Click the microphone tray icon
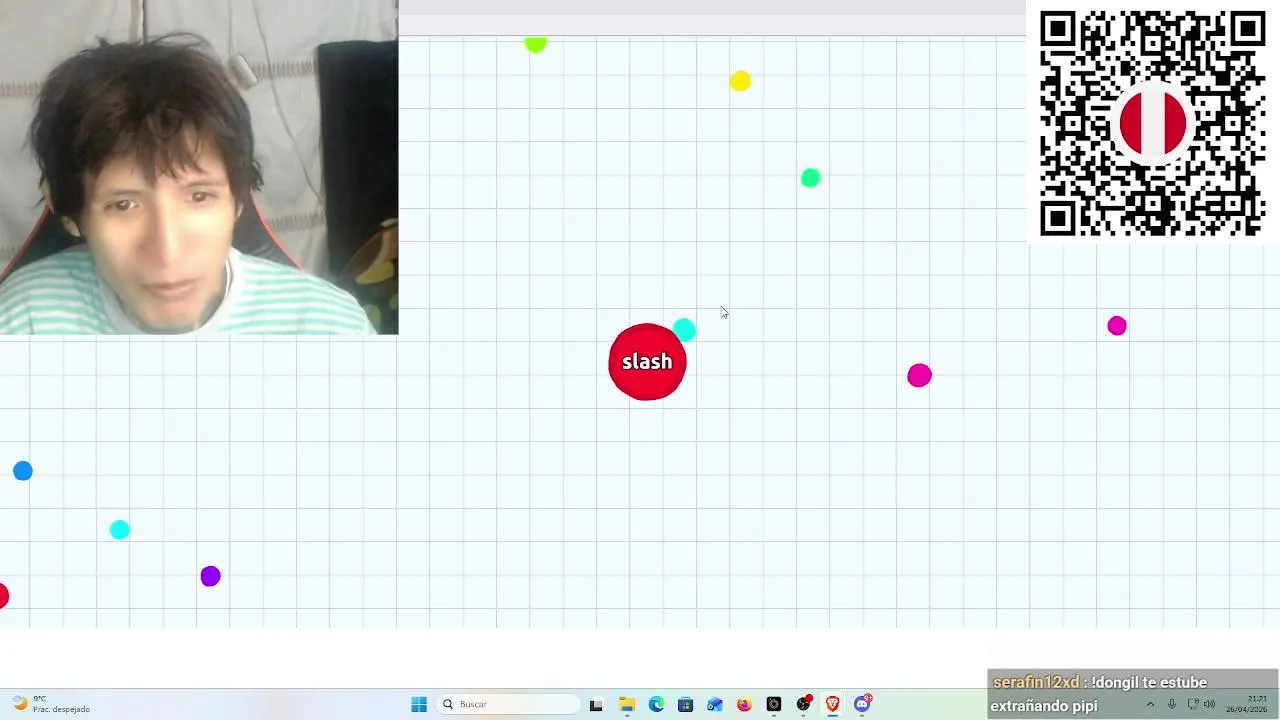Image resolution: width=1280 pixels, height=720 pixels. (x=1172, y=704)
